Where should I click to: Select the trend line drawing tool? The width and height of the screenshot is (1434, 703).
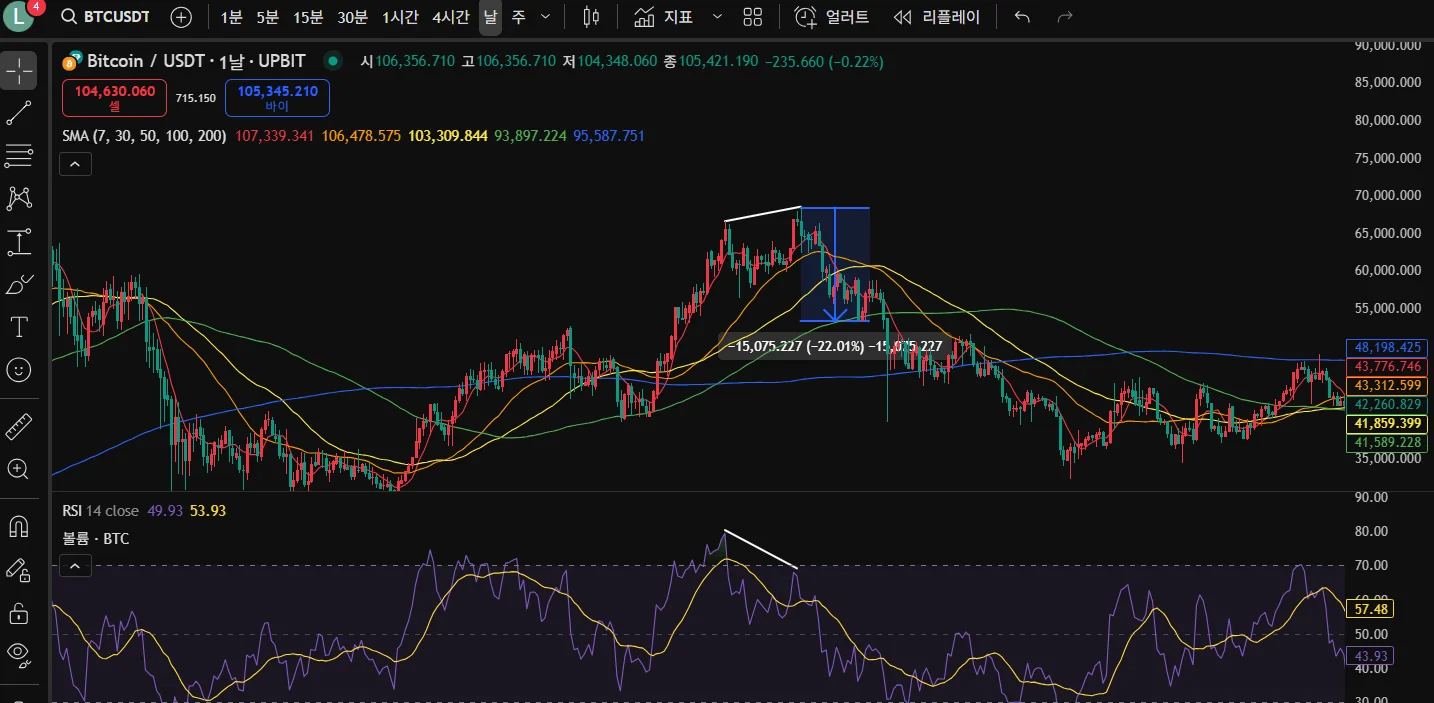pos(19,113)
